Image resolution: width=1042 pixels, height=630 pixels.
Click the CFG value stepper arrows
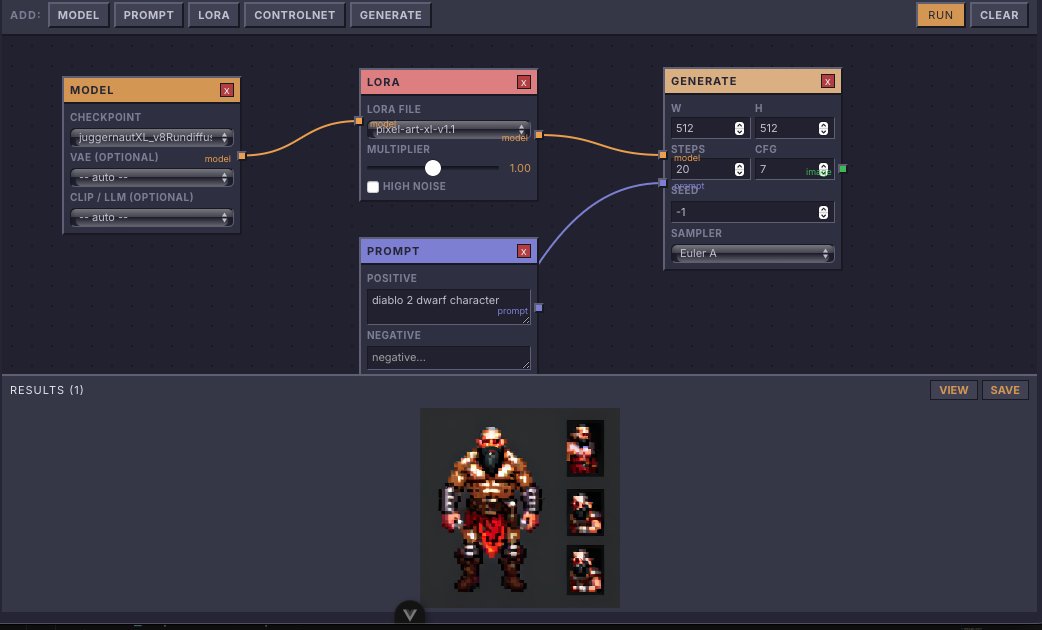tap(823, 169)
